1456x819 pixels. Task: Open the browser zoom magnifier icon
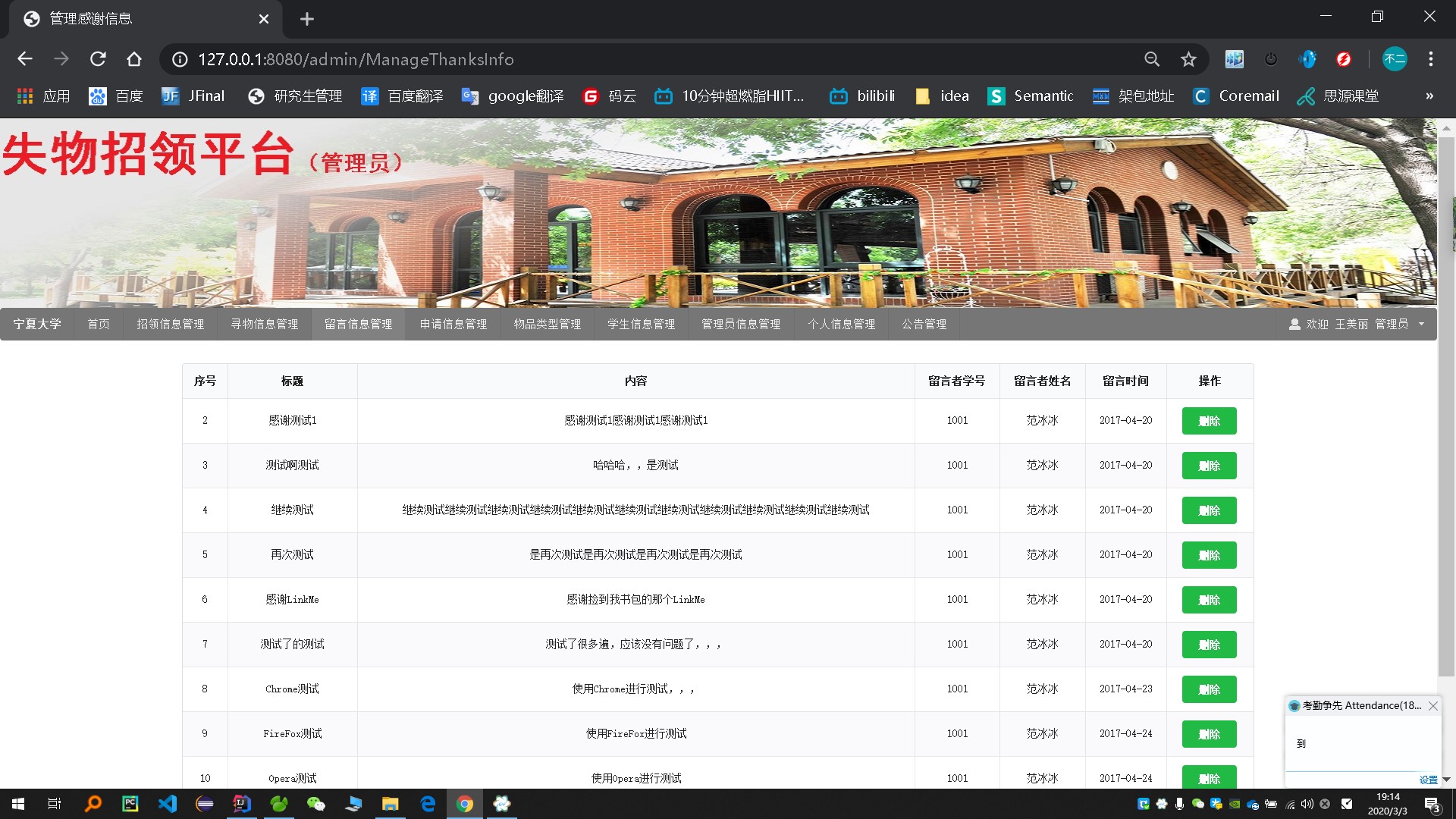tap(1152, 59)
